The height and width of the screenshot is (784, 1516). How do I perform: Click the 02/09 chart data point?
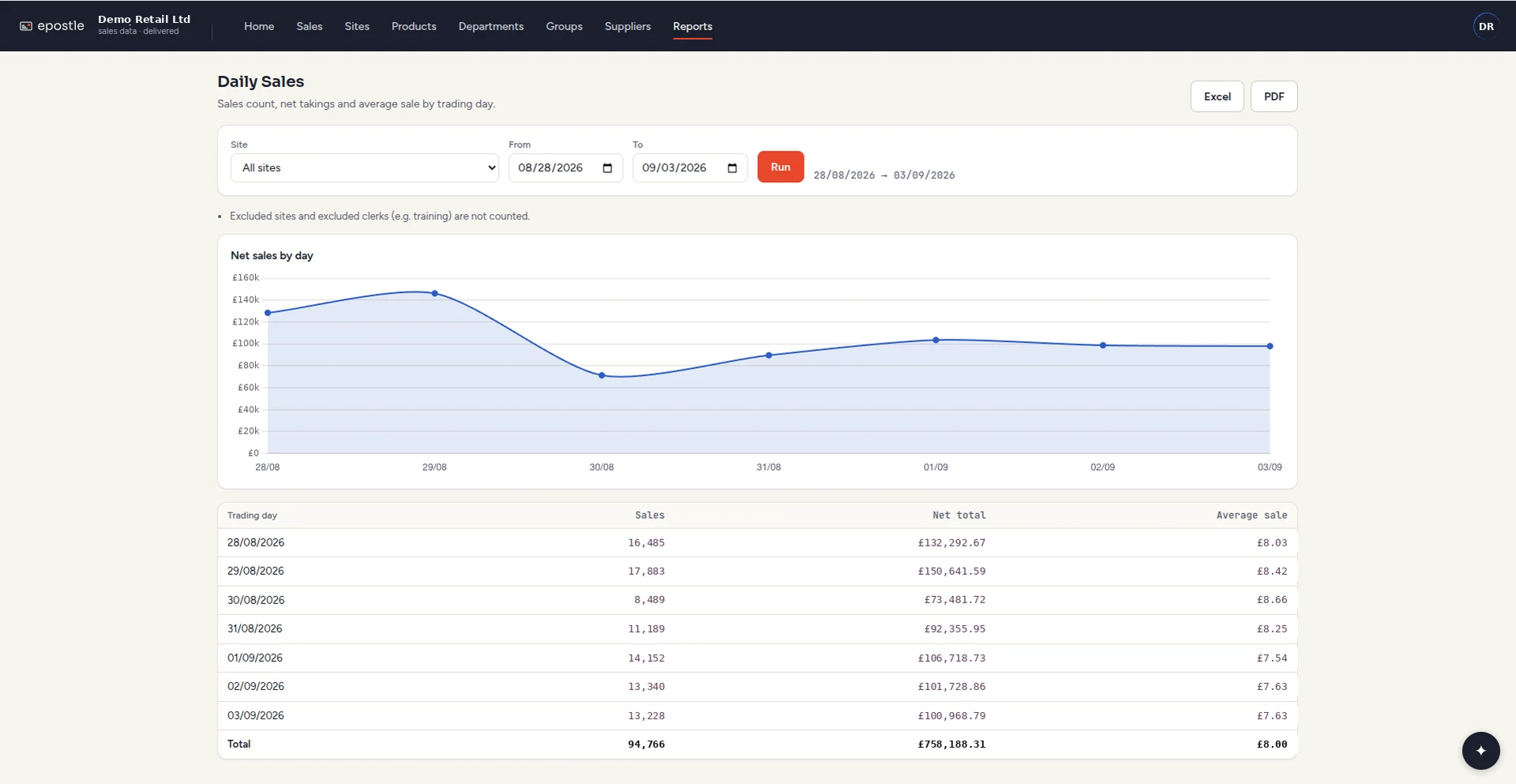(x=1103, y=345)
